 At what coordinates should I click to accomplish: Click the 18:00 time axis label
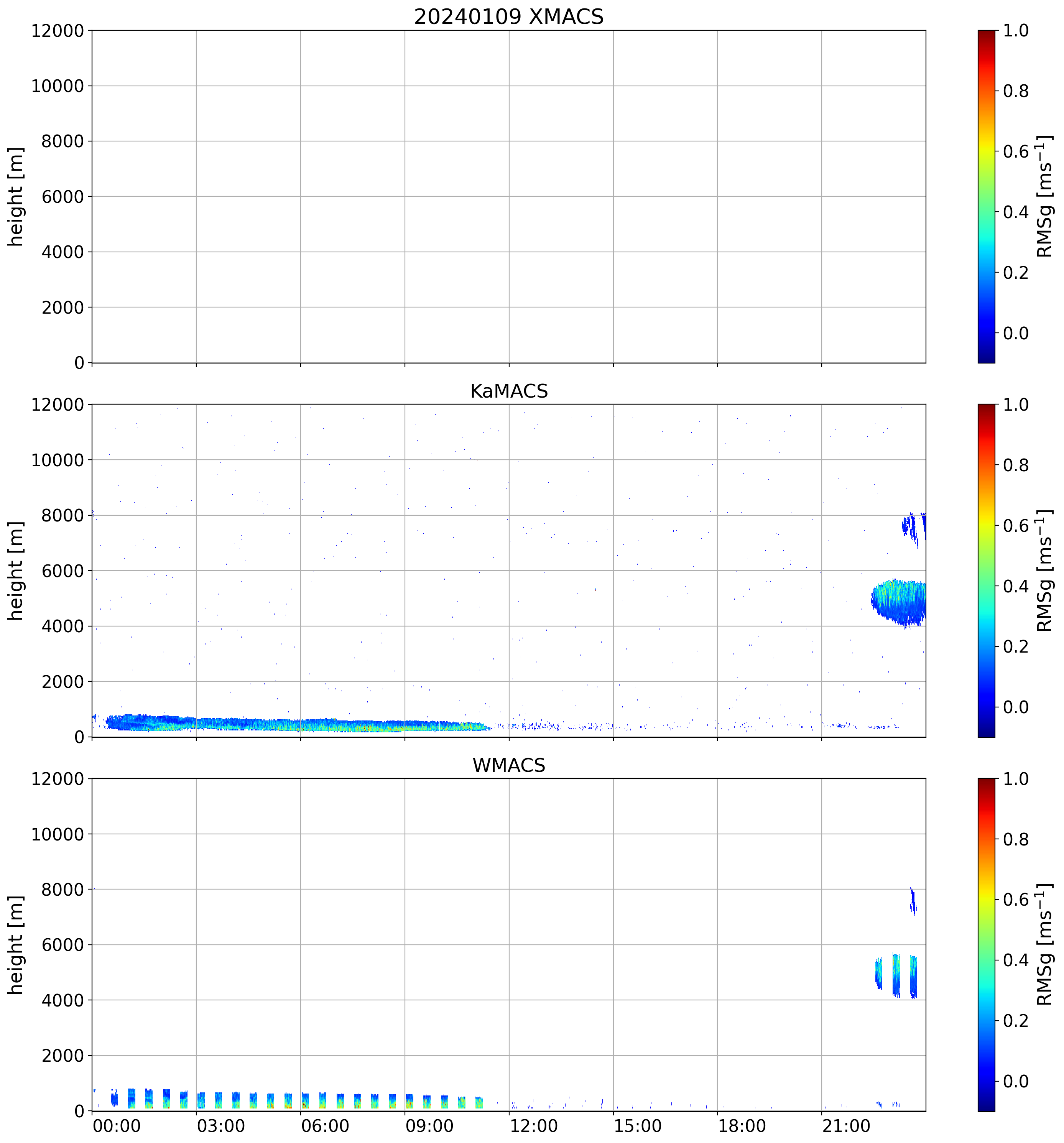[742, 1126]
